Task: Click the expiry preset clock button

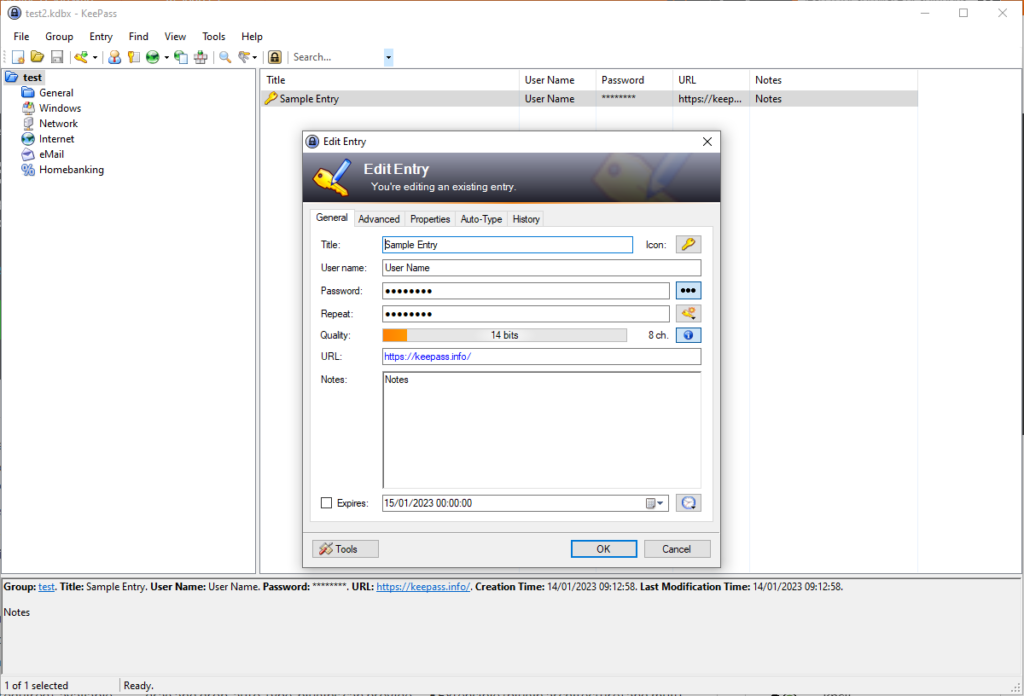Action: (688, 503)
